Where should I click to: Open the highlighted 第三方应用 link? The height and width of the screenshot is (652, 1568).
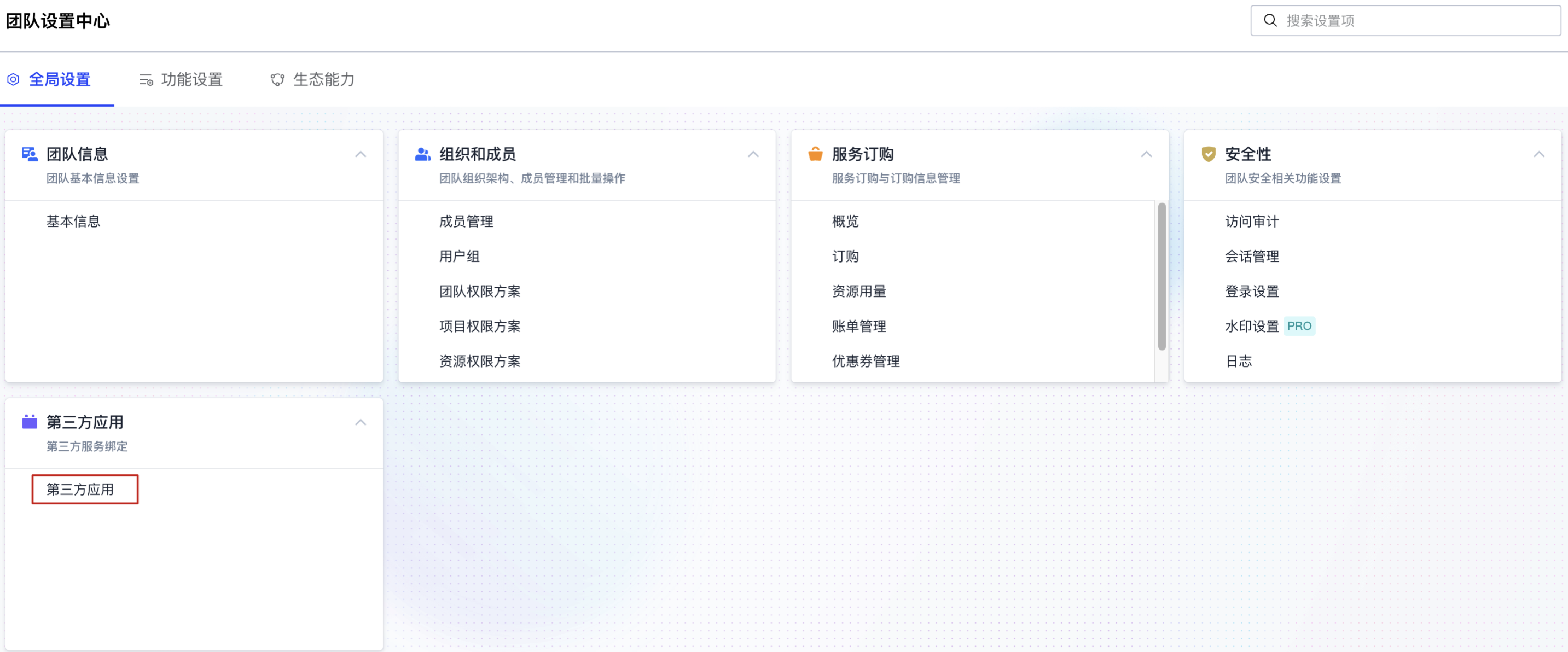coord(80,490)
